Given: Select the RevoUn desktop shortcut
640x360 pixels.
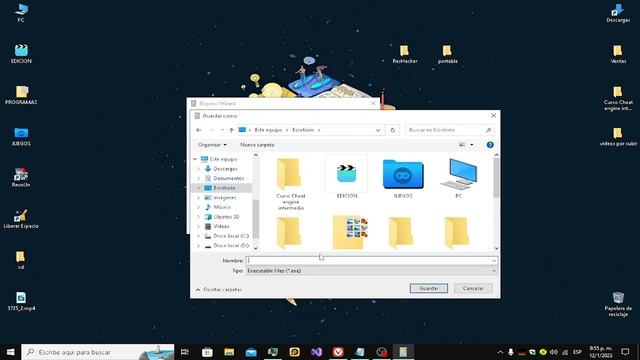Looking at the screenshot, I should click(x=21, y=178).
